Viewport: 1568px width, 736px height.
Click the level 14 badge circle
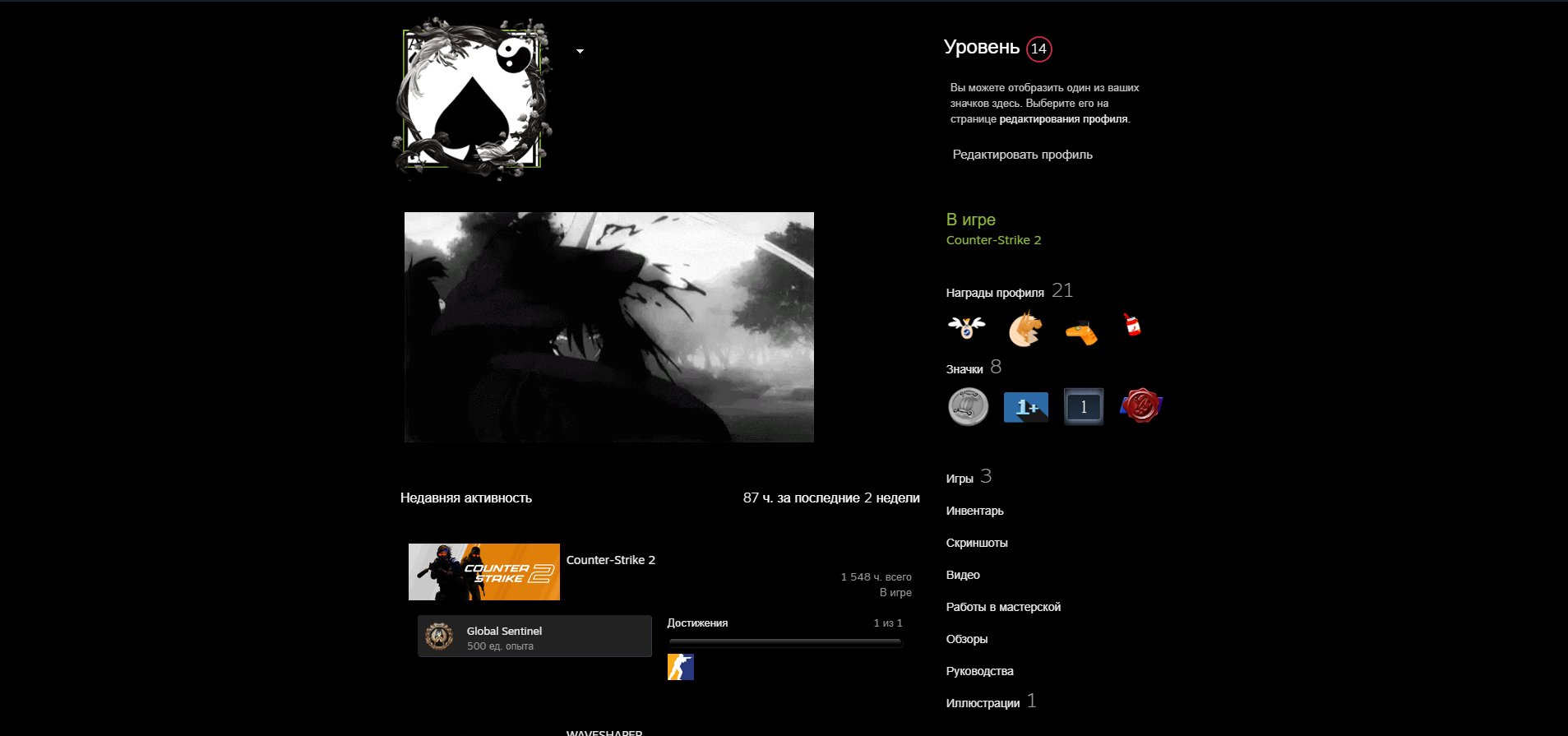tap(1038, 49)
